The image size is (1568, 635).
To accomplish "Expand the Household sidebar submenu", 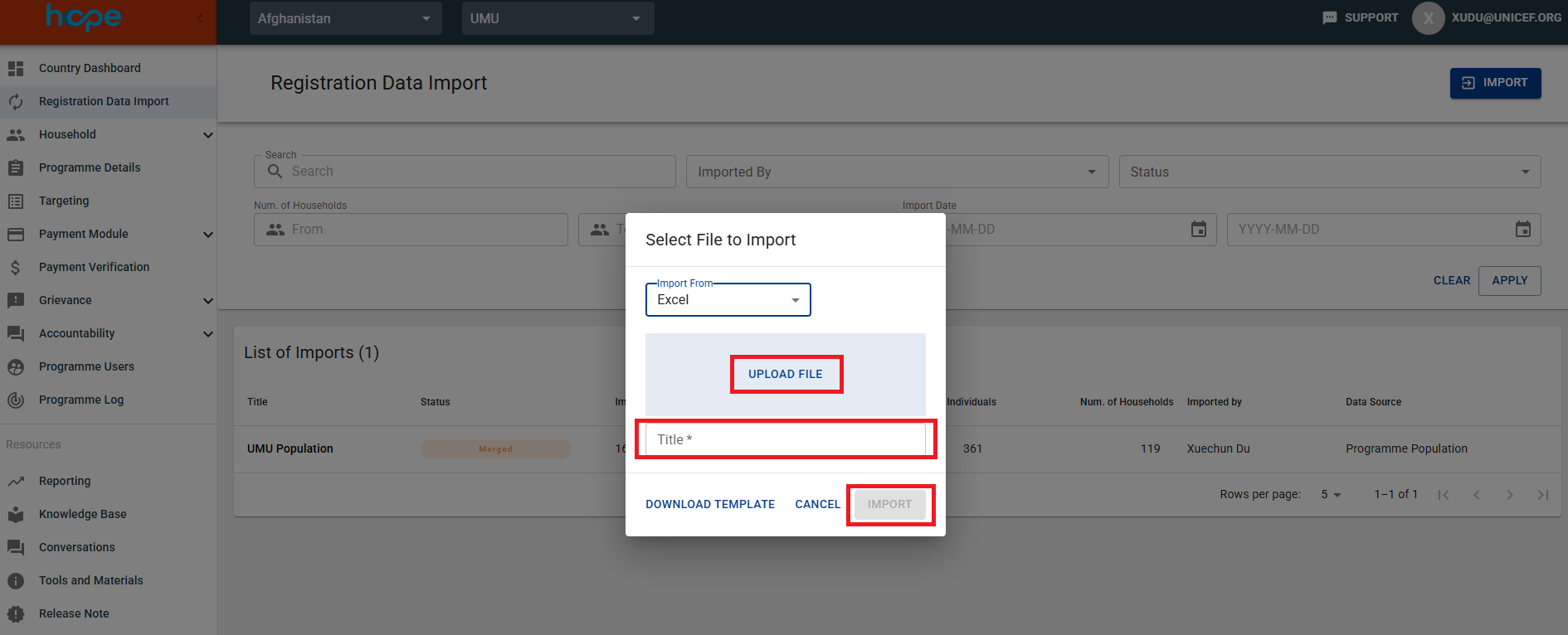I will (207, 135).
